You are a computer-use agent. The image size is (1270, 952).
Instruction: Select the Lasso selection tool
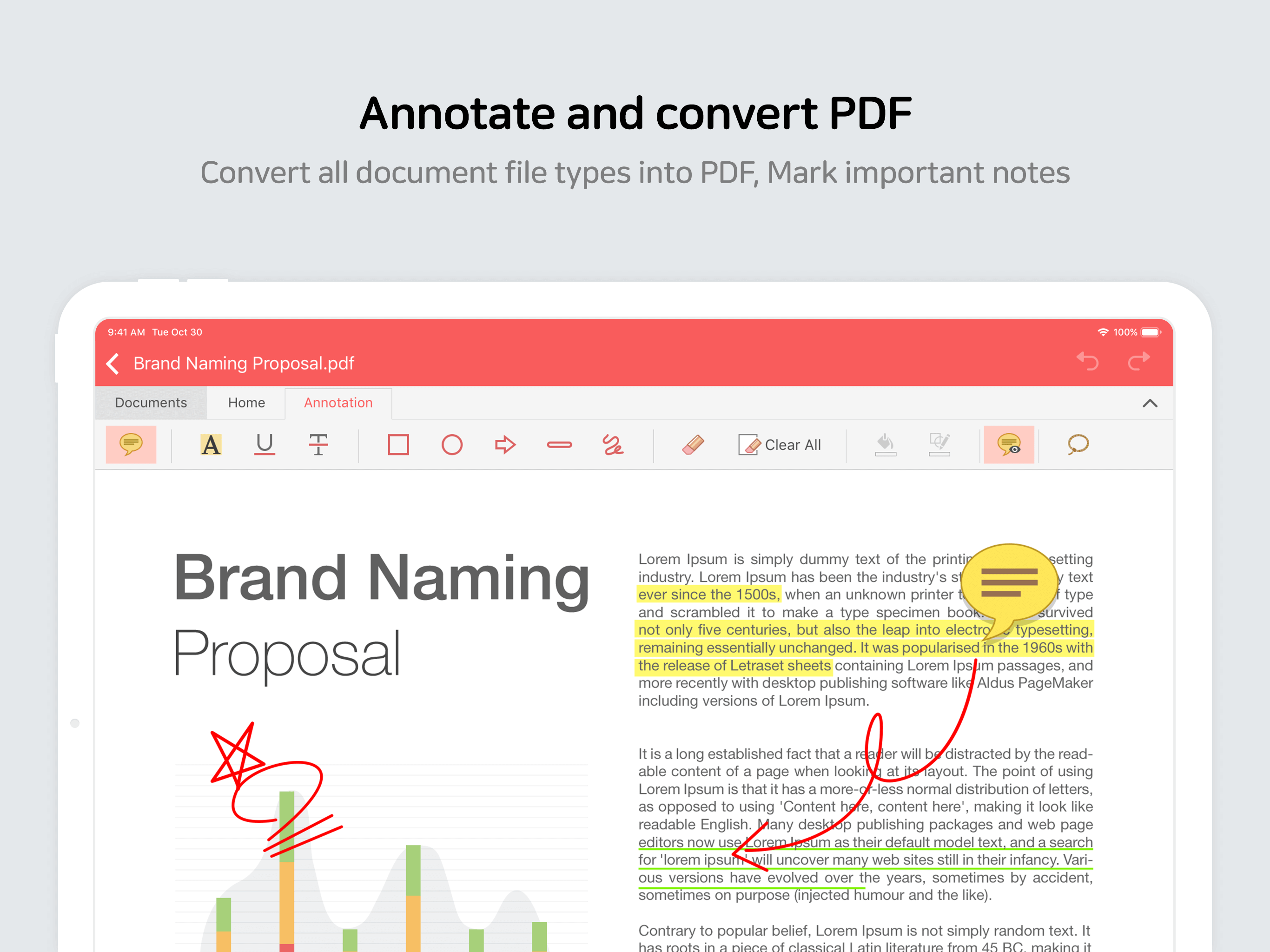(1078, 444)
